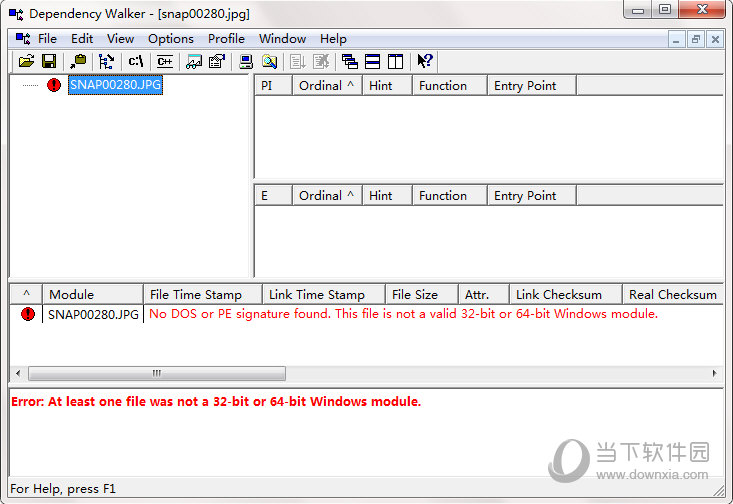This screenshot has height=504, width=733.
Task: Click the Save floppy disk icon
Action: 49,61
